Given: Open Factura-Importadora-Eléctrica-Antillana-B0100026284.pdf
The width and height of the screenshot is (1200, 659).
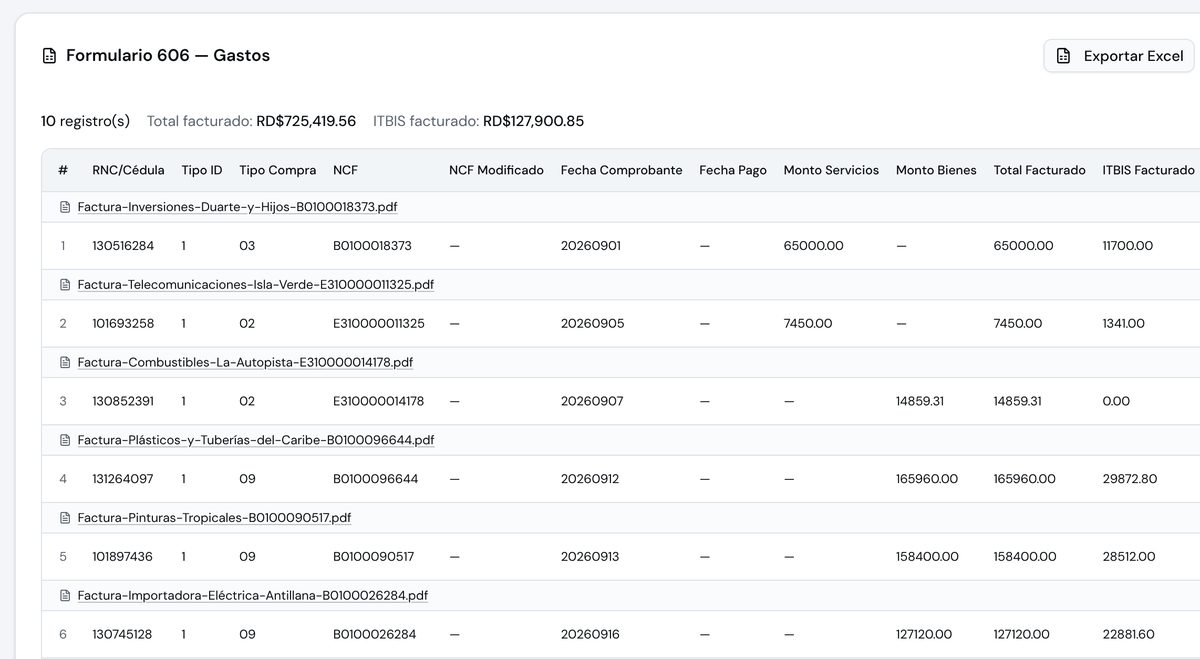Looking at the screenshot, I should tap(253, 596).
